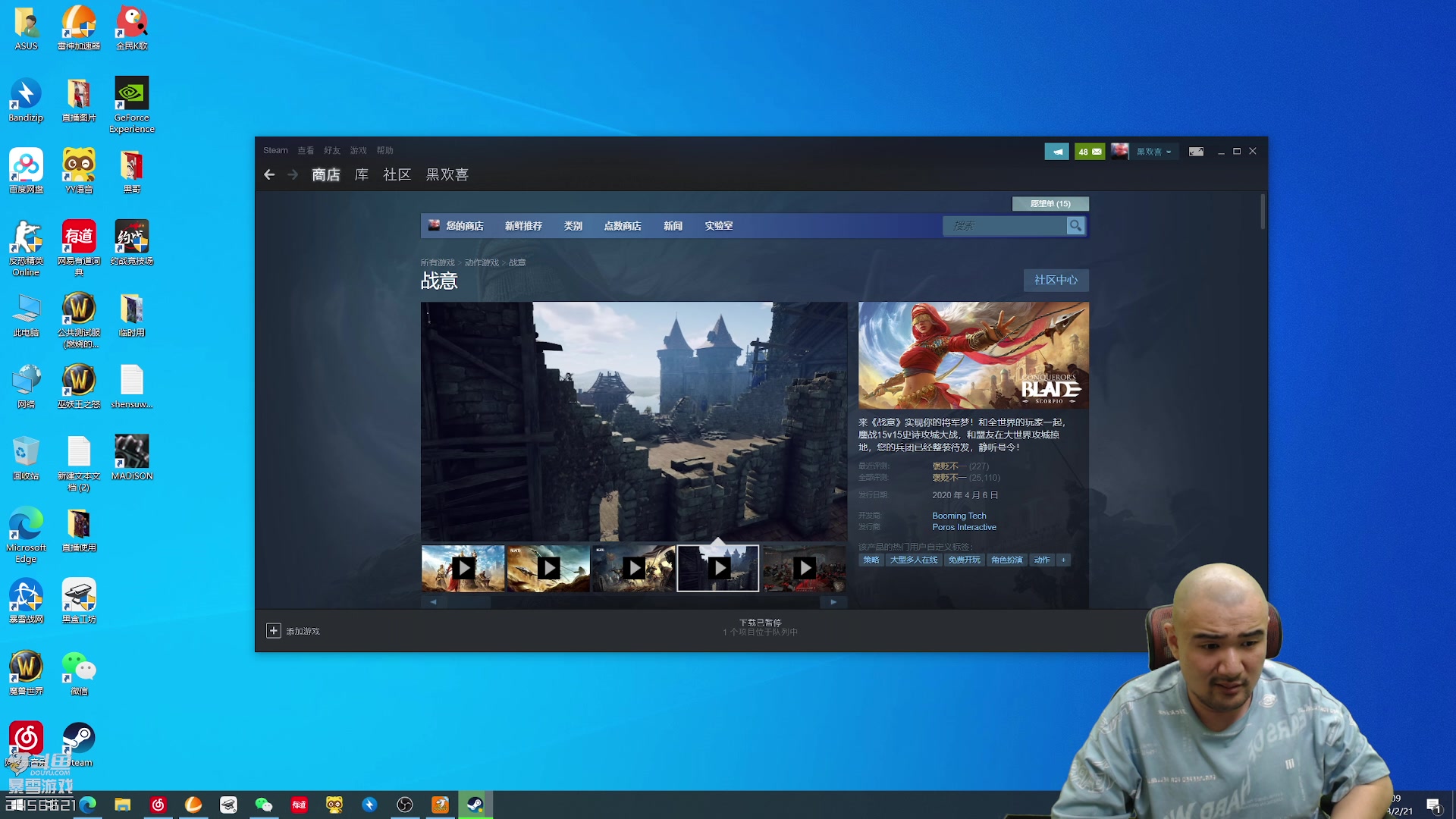Open 实验室 in store navigation
The height and width of the screenshot is (819, 1456).
[719, 226]
